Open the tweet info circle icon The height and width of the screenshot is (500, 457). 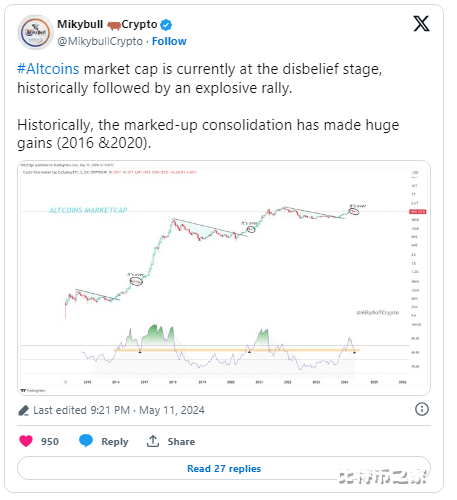[x=422, y=409]
